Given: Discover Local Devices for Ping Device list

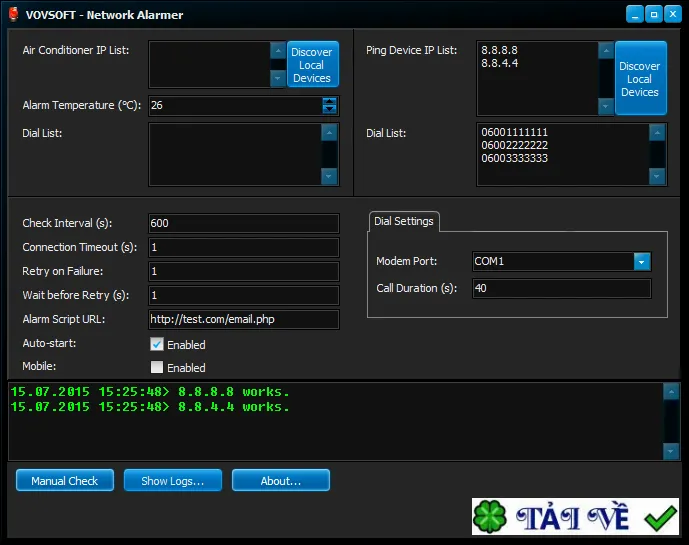Looking at the screenshot, I should tap(640, 79).
